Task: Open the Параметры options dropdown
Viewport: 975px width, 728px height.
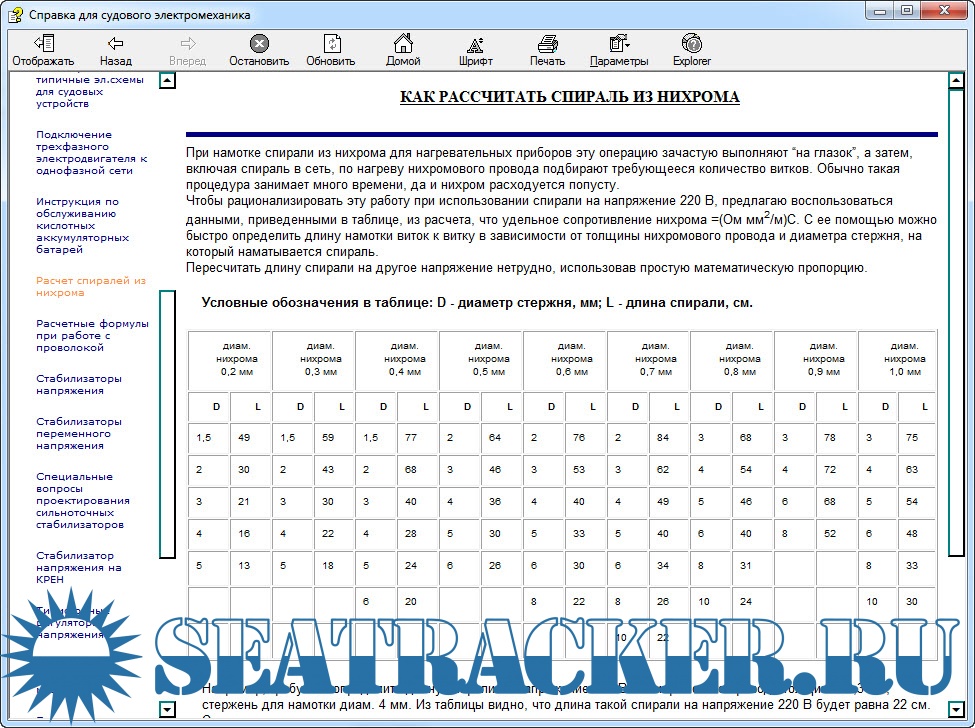Action: (619, 50)
